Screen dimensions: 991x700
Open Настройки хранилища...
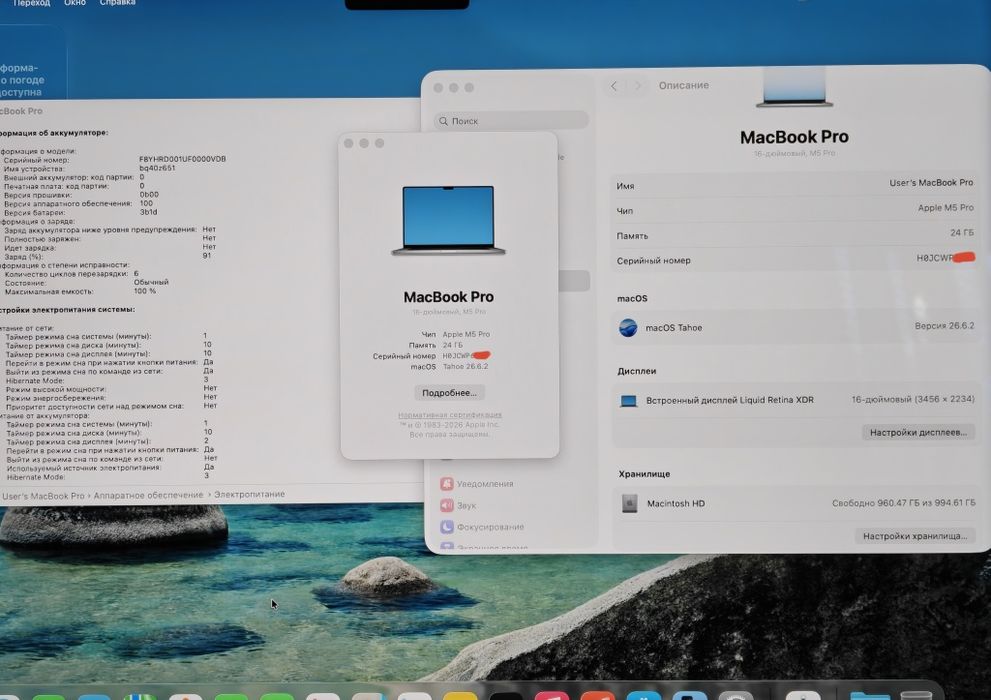click(915, 536)
